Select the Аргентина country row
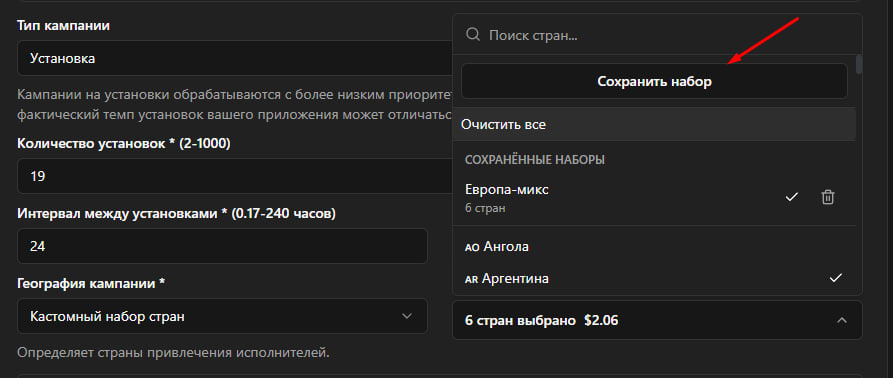Viewport: 893px width, 378px height. point(654,278)
